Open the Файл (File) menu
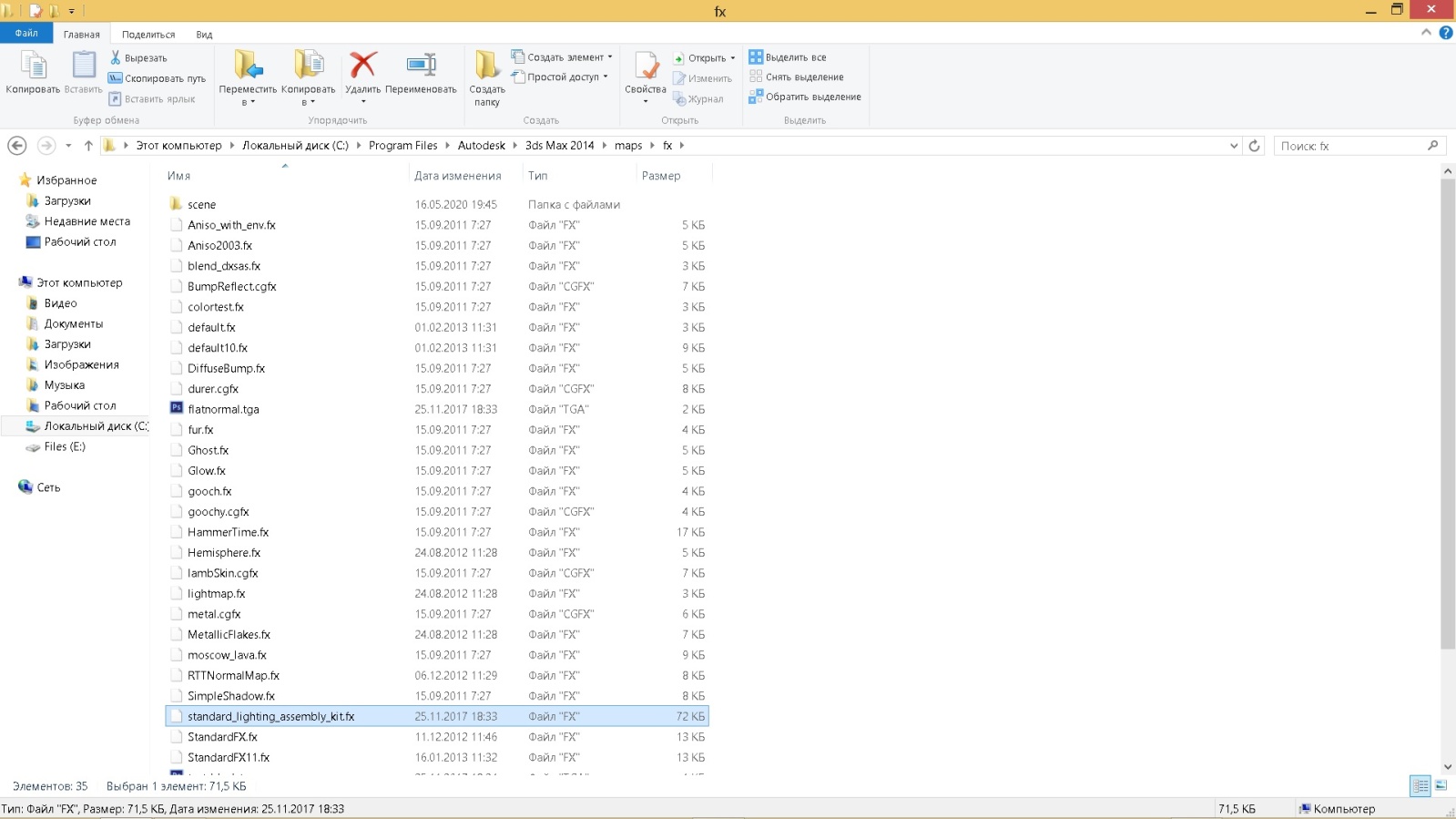 pos(26,34)
